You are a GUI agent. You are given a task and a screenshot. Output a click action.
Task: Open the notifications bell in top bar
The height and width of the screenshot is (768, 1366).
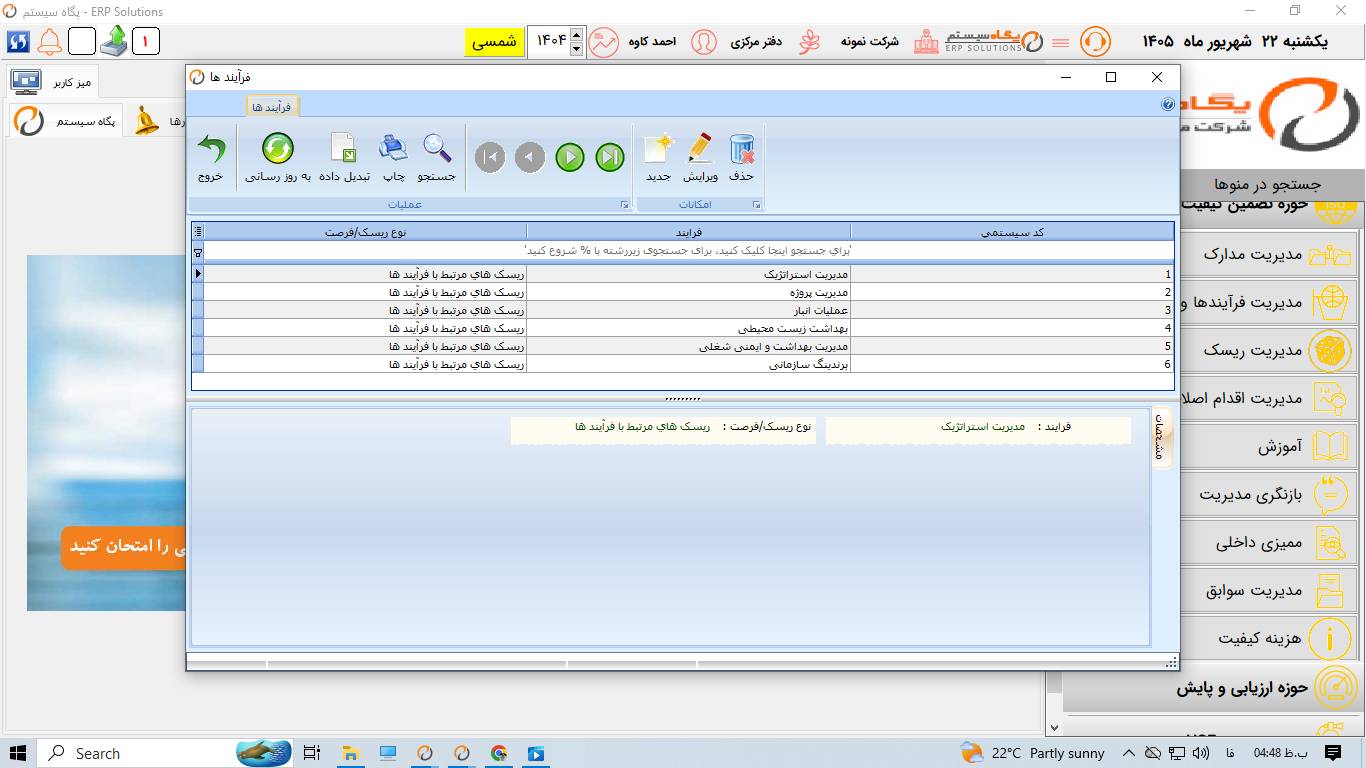click(x=49, y=41)
